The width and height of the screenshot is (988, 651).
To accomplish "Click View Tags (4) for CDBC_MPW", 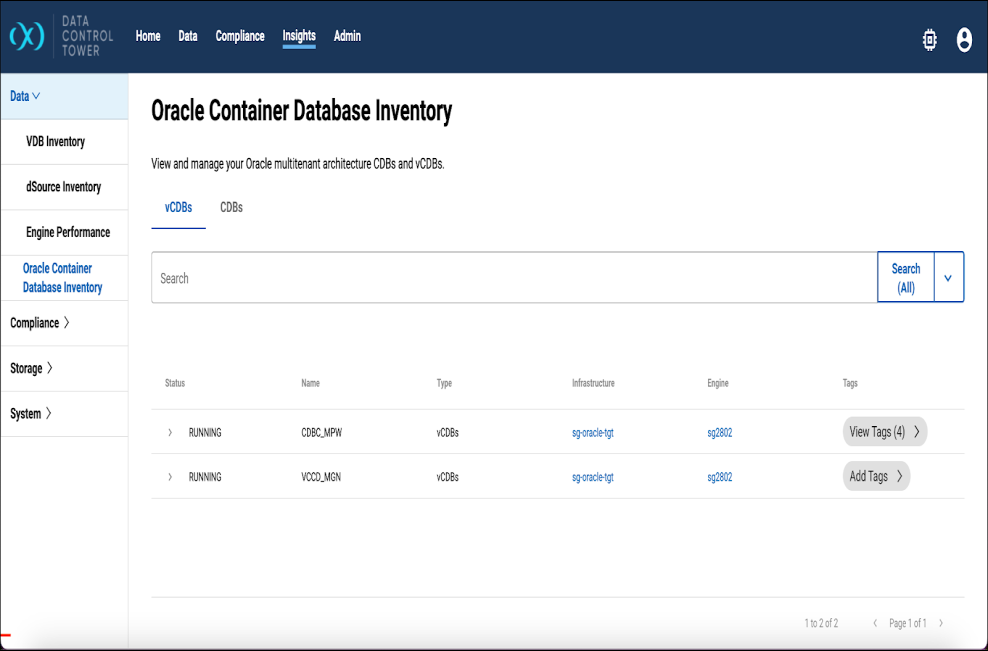I will coord(884,432).
